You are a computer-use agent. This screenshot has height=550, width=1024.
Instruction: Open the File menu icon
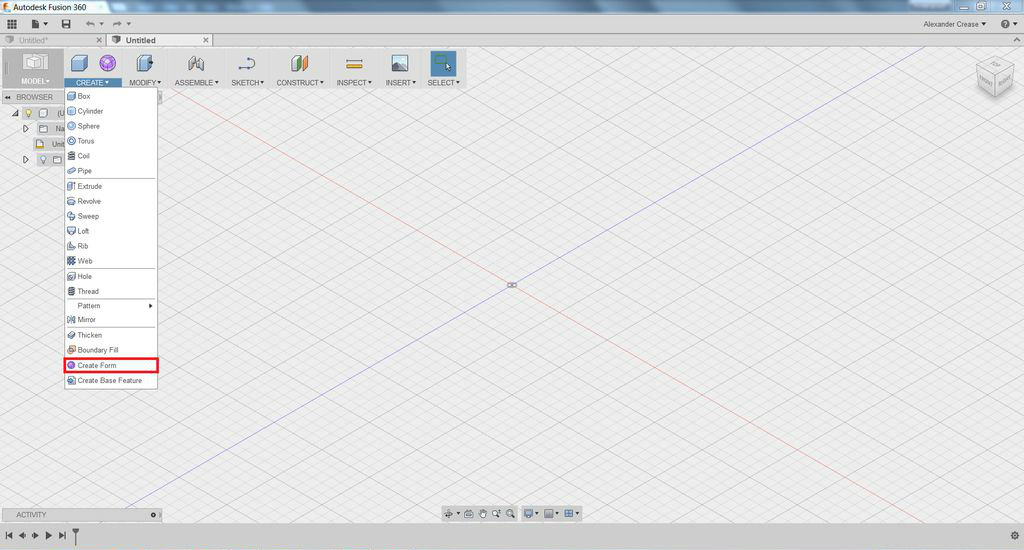[39, 24]
